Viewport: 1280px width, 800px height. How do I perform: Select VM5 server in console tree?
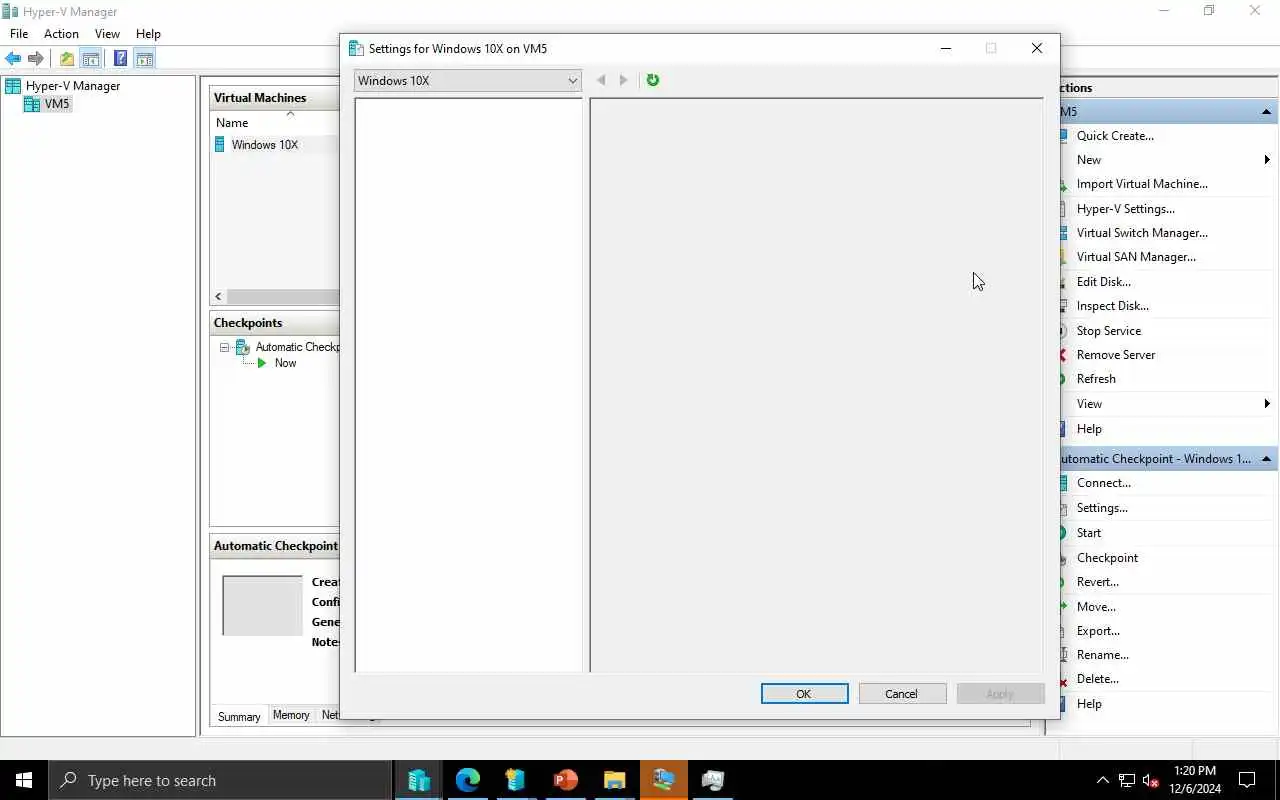click(57, 104)
